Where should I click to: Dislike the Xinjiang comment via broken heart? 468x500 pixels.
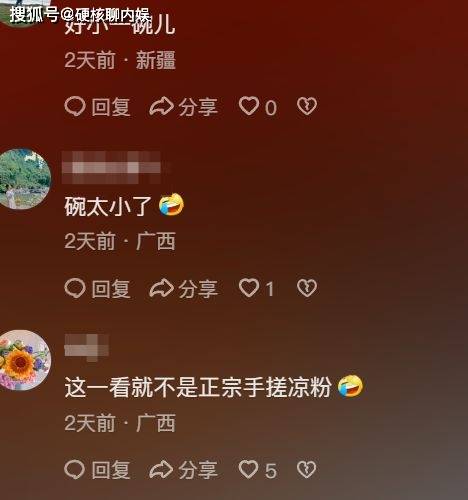click(x=307, y=106)
